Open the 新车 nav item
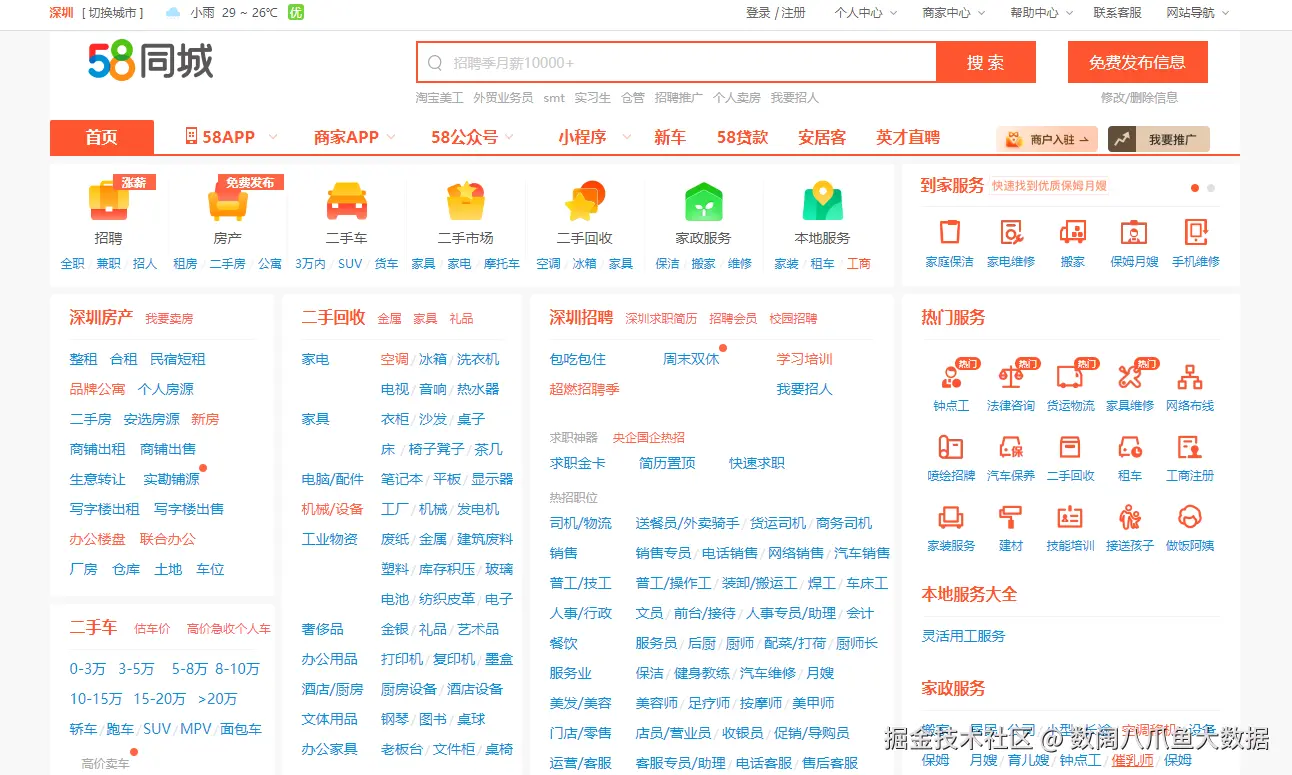 pos(670,137)
